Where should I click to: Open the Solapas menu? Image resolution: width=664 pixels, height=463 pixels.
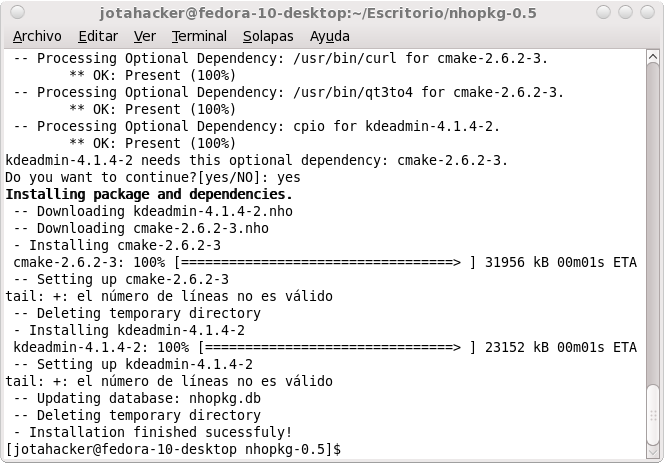268,36
